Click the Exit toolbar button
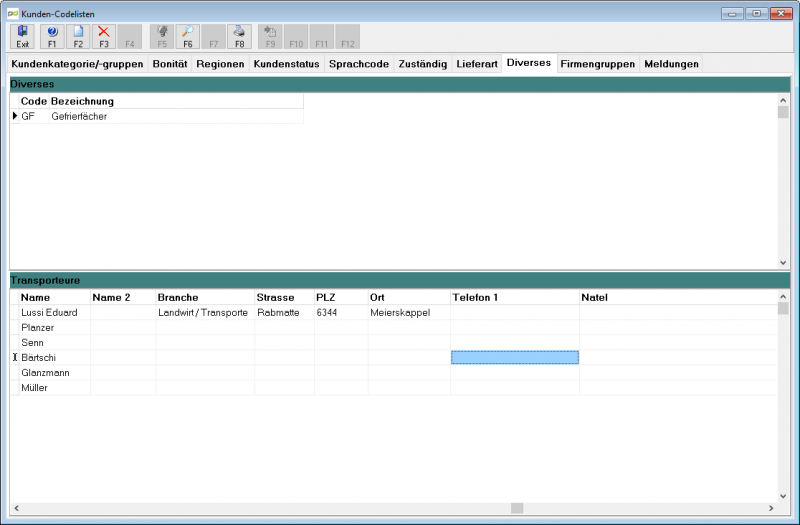The width and height of the screenshot is (800, 525). pyautogui.click(x=22, y=37)
